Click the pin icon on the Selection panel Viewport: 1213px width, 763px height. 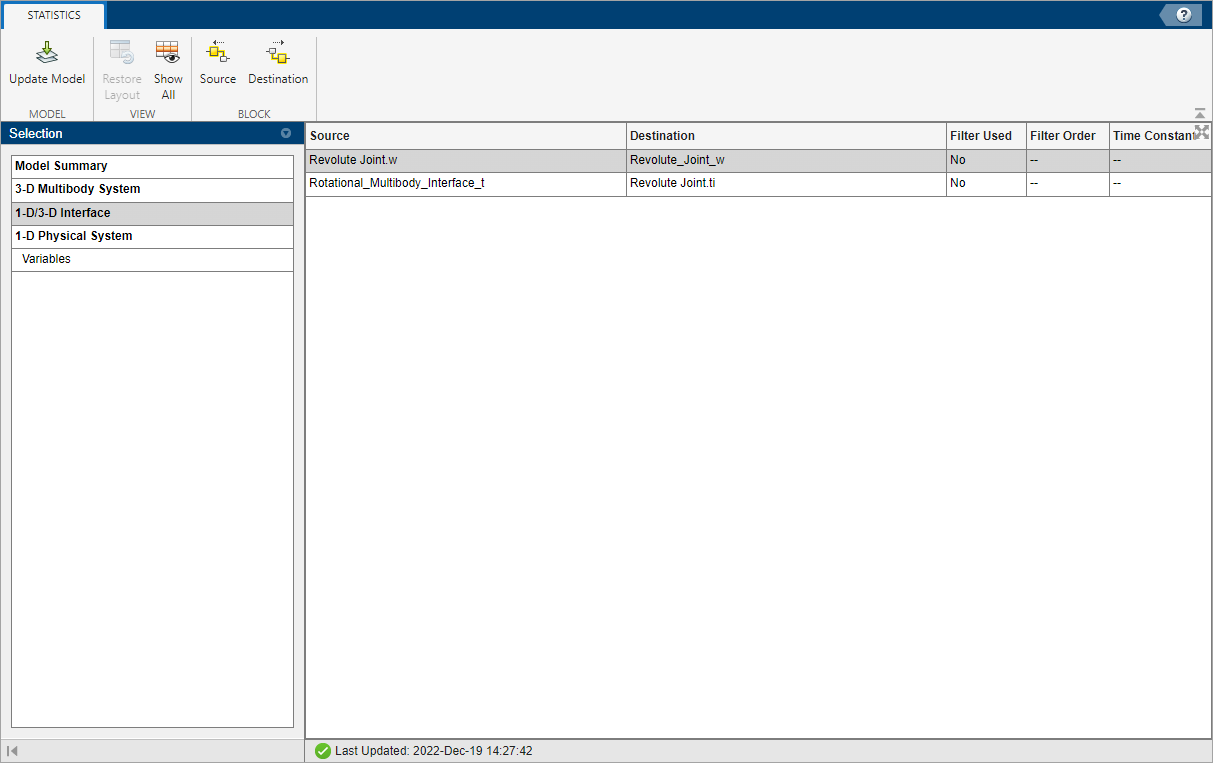287,133
